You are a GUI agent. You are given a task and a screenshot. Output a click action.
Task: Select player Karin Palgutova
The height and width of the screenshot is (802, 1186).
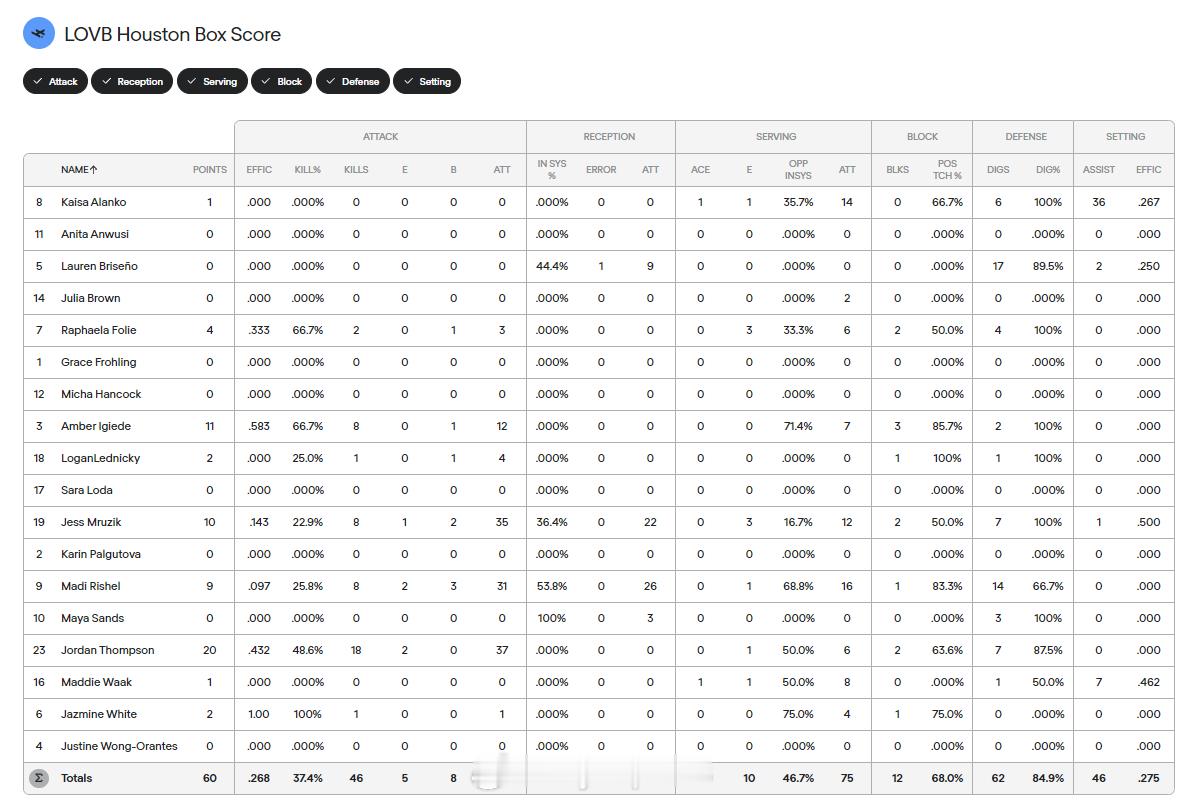point(101,554)
